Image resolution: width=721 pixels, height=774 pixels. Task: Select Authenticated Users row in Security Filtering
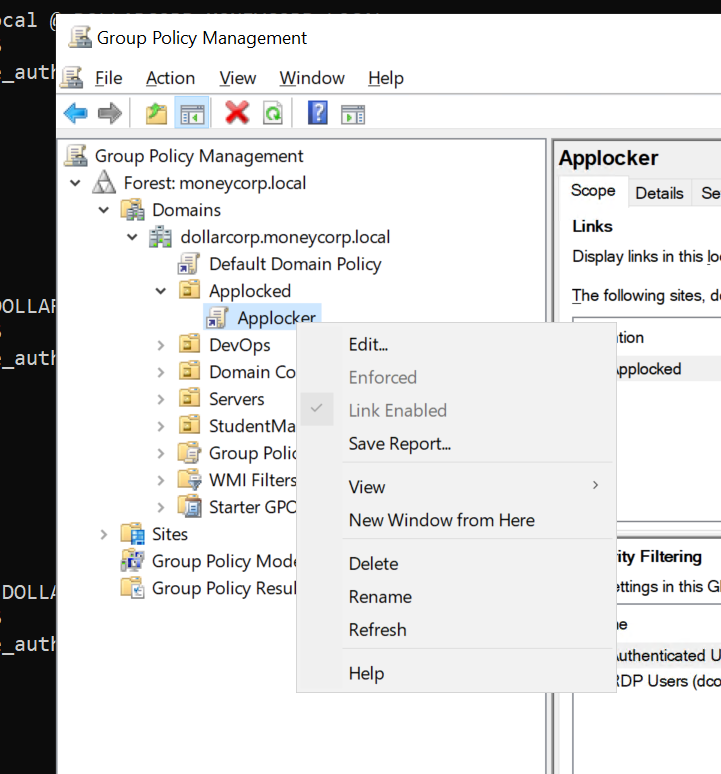[669, 656]
